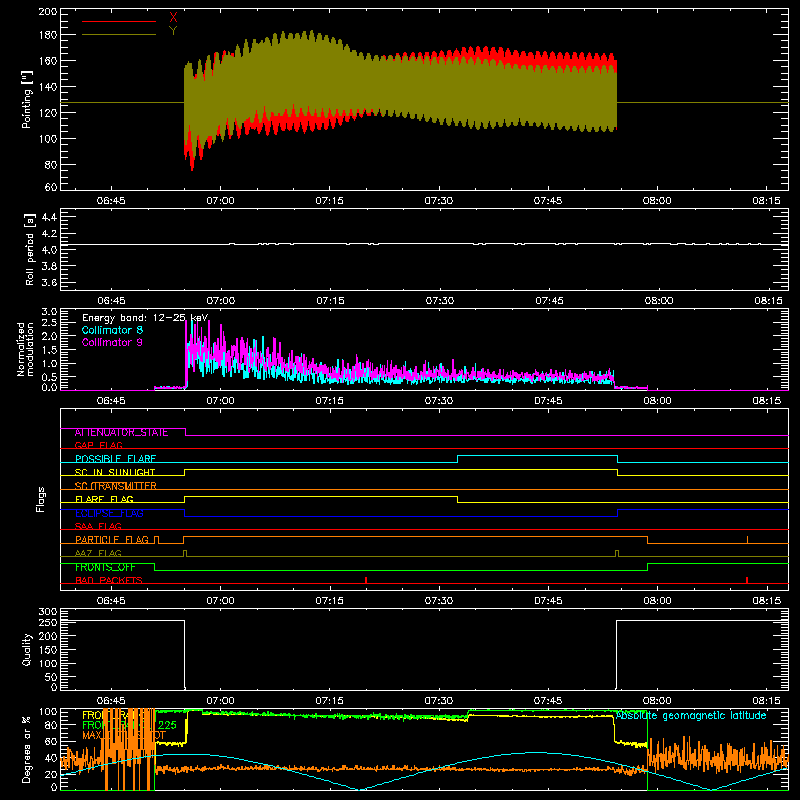
Task: Click the 'GAP_FLAG' flag label
Action: pyautogui.click(x=99, y=445)
